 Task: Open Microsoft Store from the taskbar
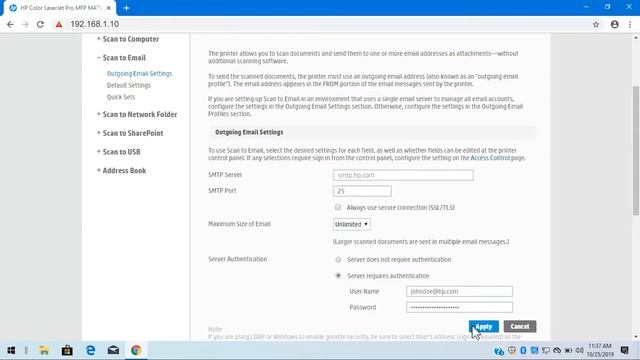click(x=67, y=350)
